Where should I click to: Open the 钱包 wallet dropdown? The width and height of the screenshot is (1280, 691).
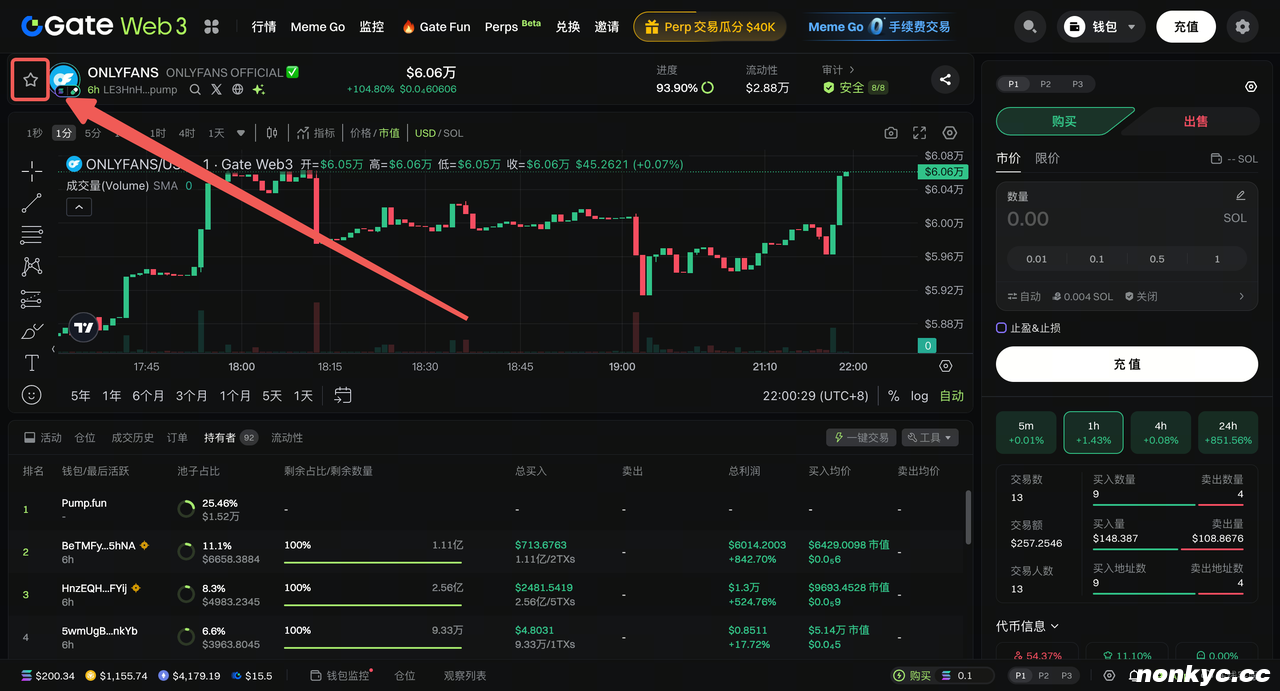click(x=1101, y=27)
